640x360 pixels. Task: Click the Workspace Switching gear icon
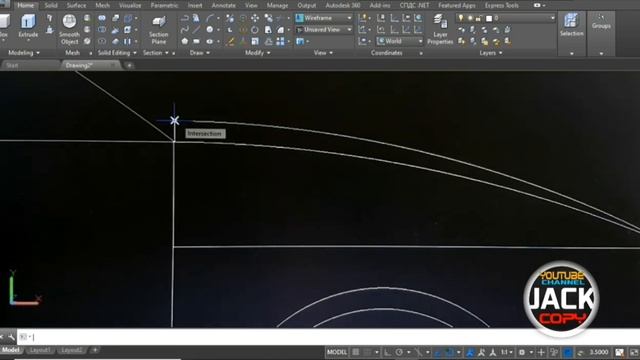click(522, 352)
